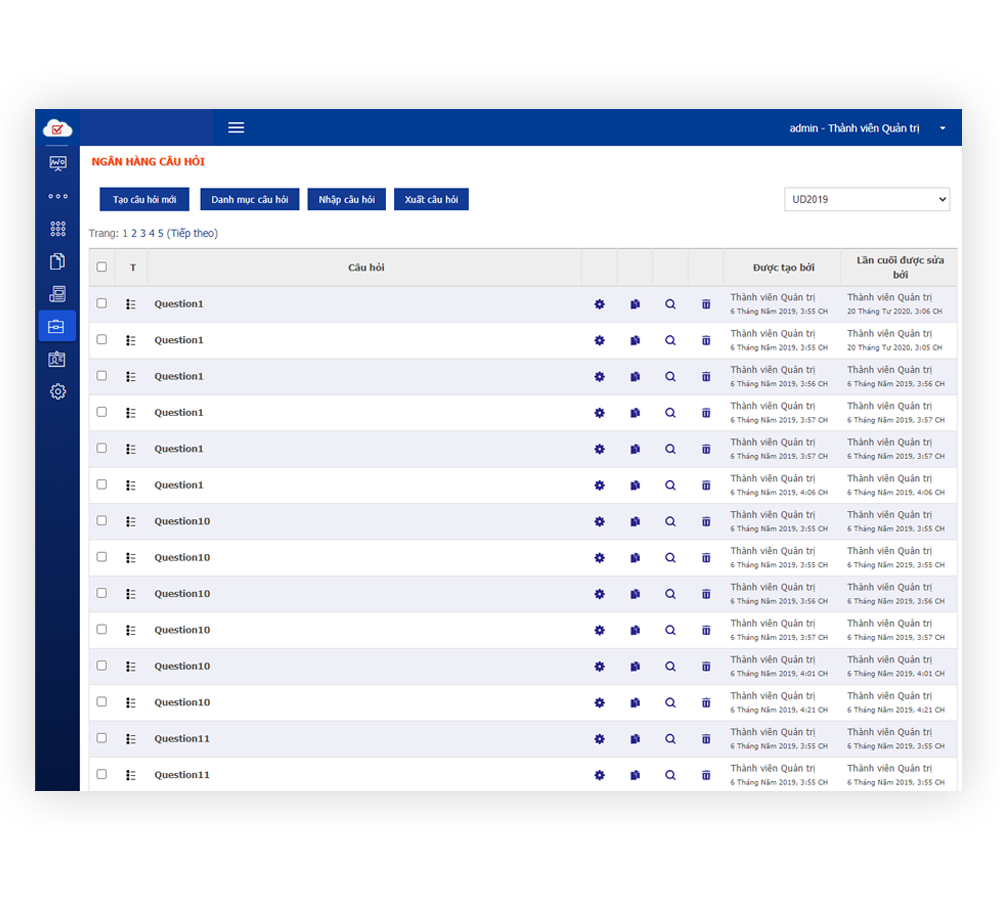Click type list icon of Question10 4:01 row
The image size is (1000, 900).
pos(131,667)
